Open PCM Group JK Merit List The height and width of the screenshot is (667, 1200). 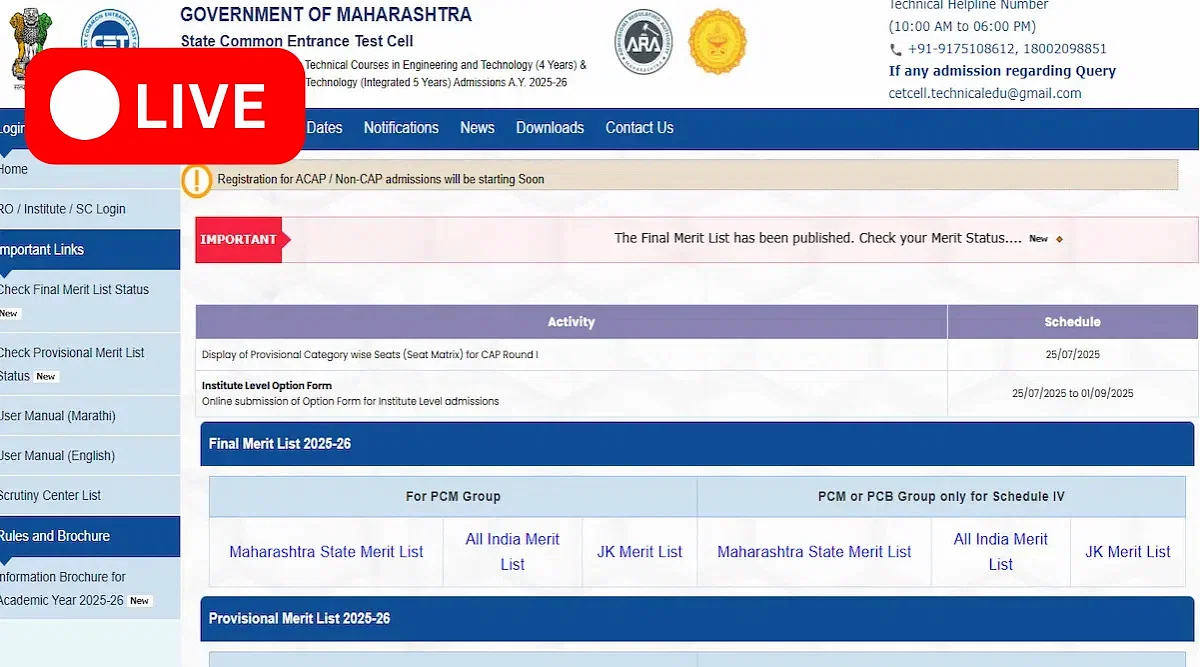point(640,552)
